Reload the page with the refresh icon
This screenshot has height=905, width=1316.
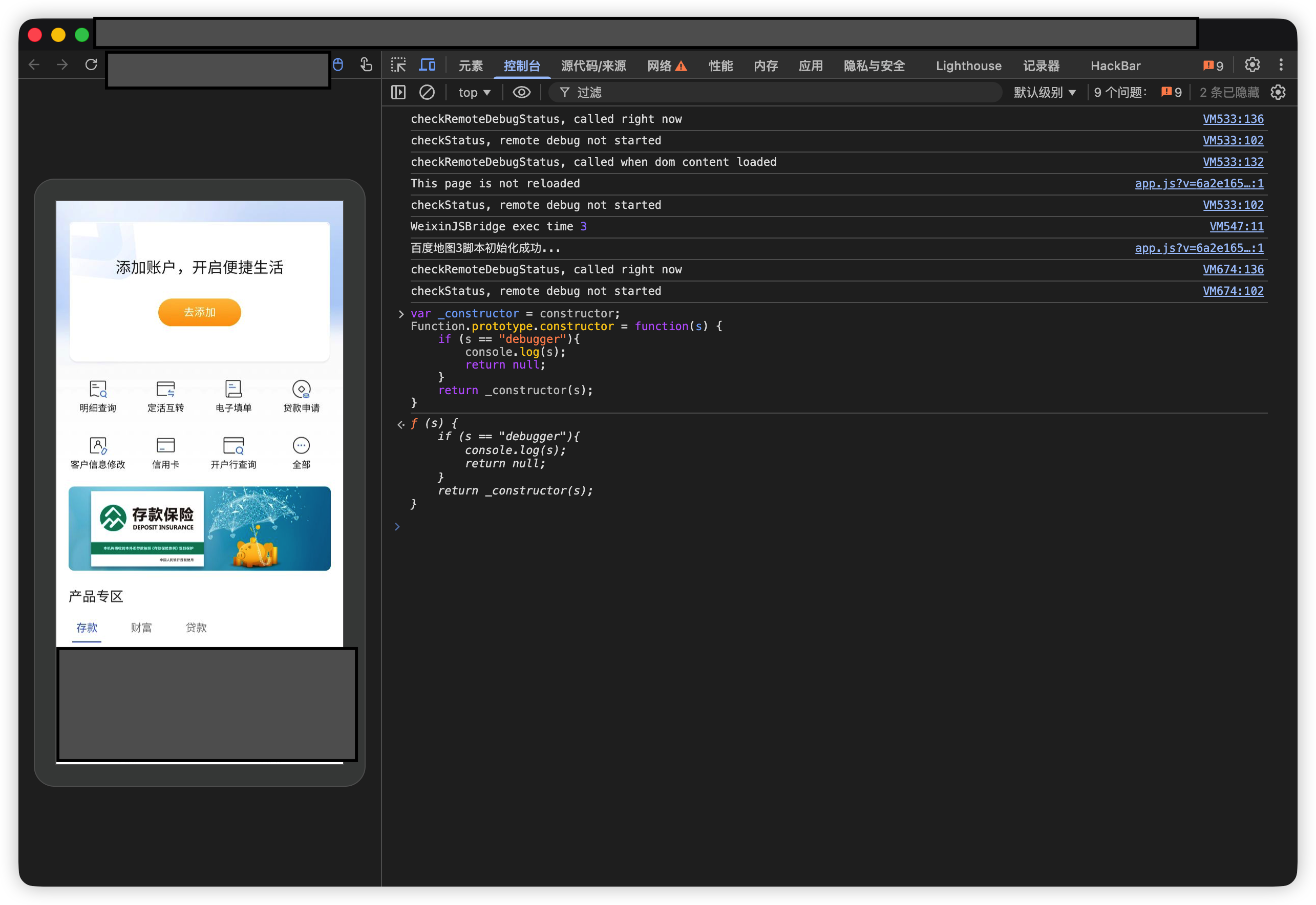[91, 64]
